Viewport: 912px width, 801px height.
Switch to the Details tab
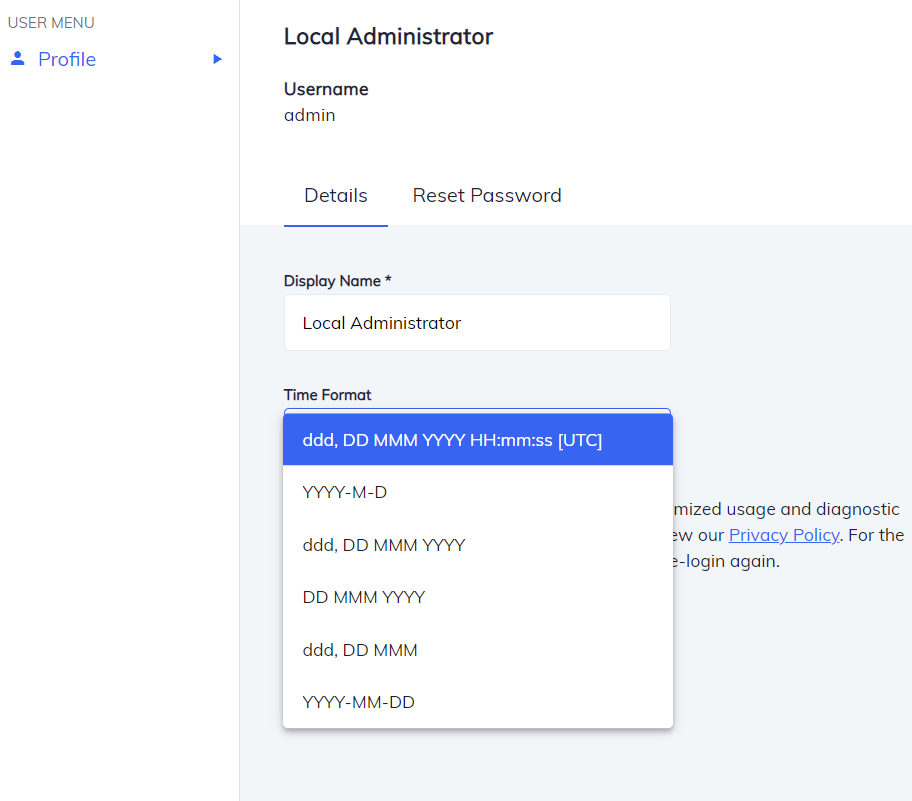pos(335,195)
